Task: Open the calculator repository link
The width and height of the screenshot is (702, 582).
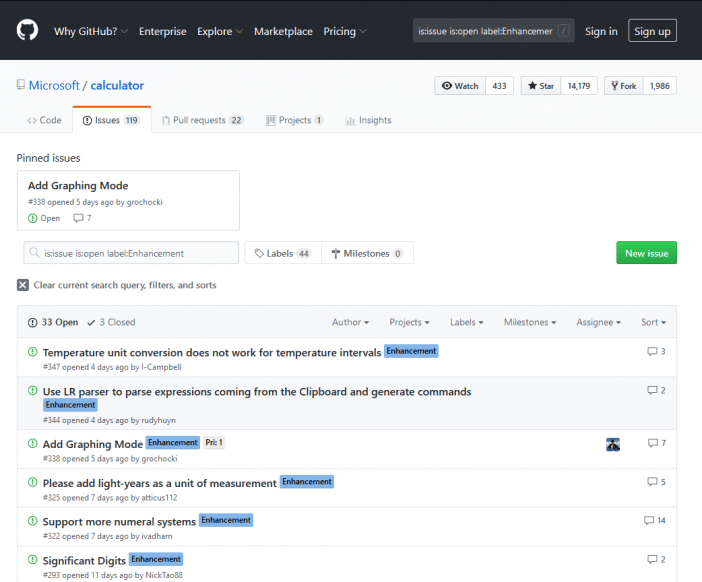Action: (117, 85)
